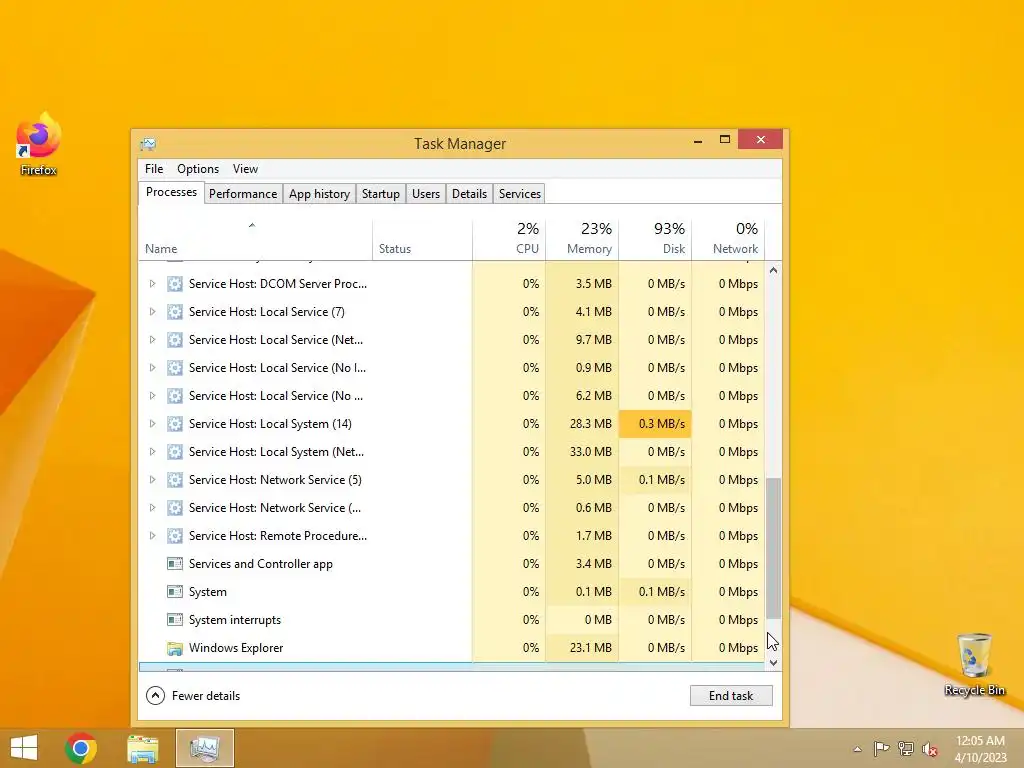Open File Explorer from the taskbar
This screenshot has width=1024, height=768.
pos(142,748)
